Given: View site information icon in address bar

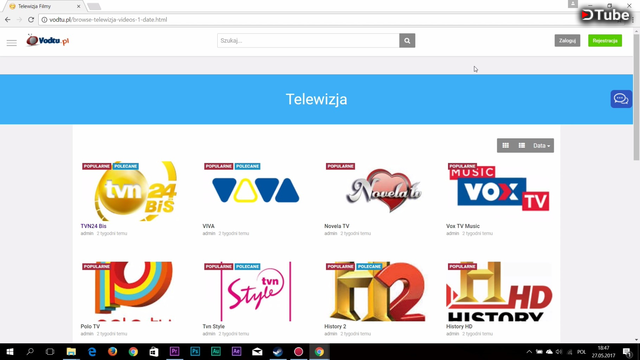Looking at the screenshot, I should tap(44, 20).
